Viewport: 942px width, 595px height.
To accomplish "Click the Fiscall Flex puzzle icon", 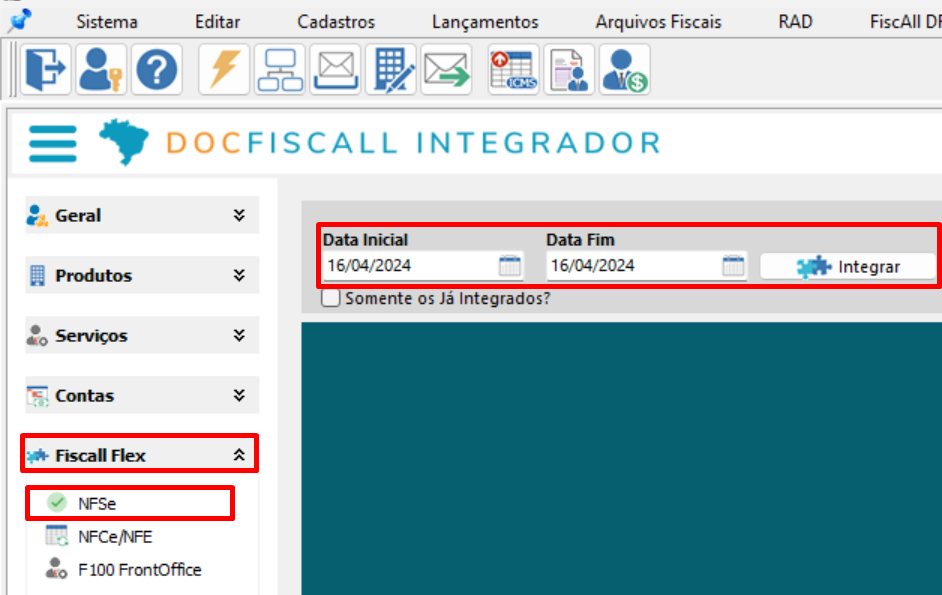I will [38, 456].
